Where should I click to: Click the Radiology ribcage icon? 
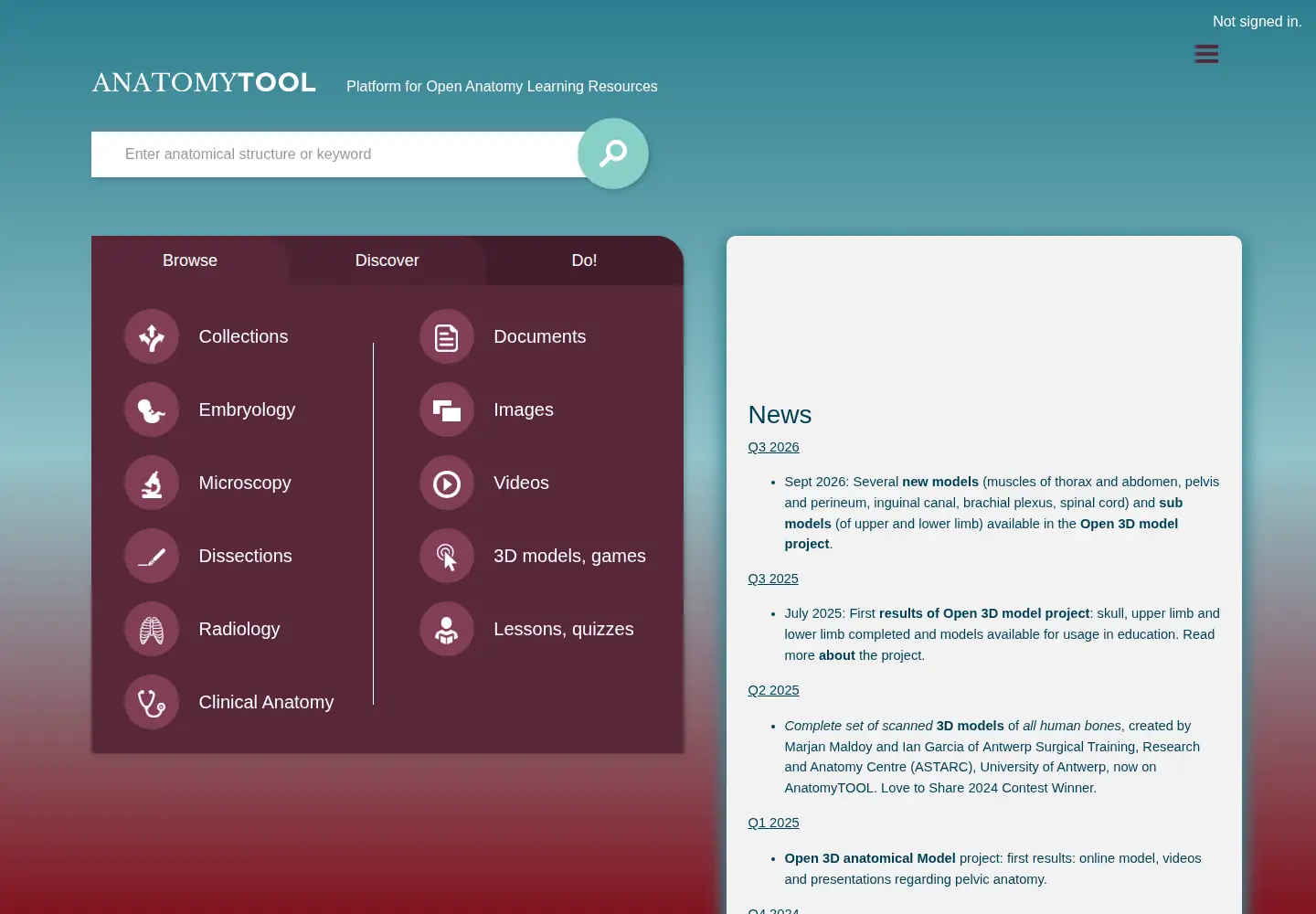[x=152, y=629]
